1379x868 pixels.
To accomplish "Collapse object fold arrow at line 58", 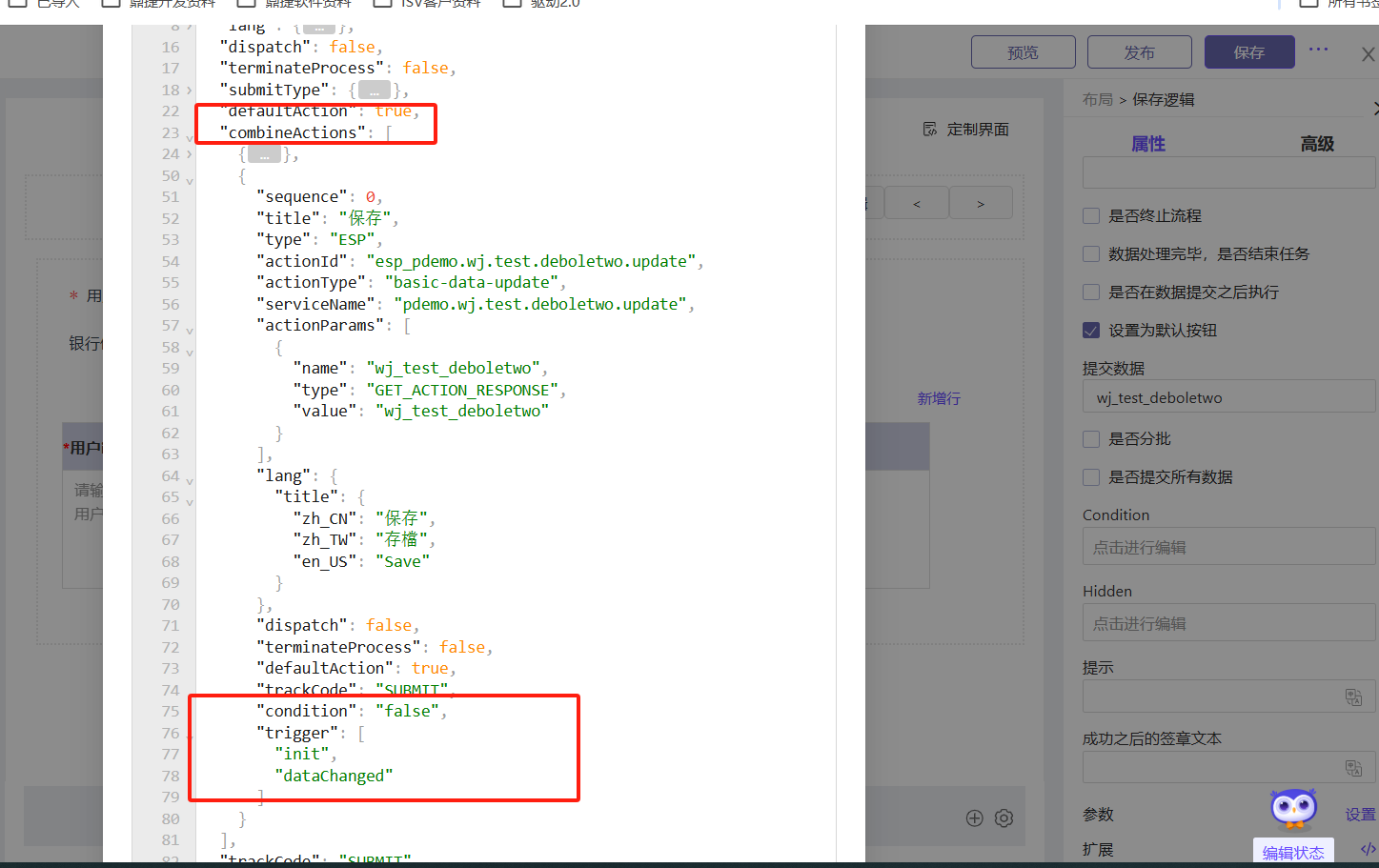I will [189, 352].
